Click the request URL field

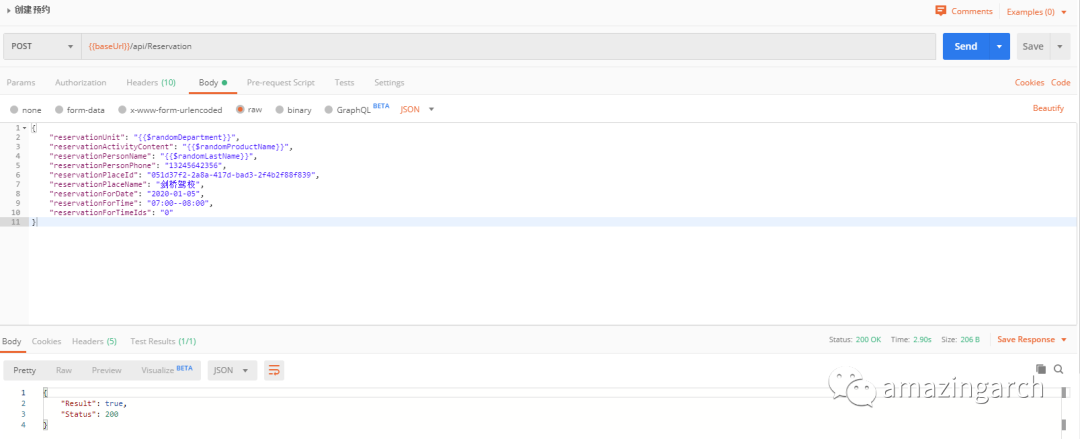click(508, 46)
